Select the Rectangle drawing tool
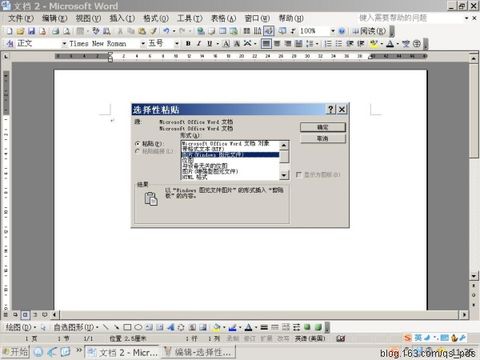Screen dimensions: 480x360 click(x=127, y=327)
